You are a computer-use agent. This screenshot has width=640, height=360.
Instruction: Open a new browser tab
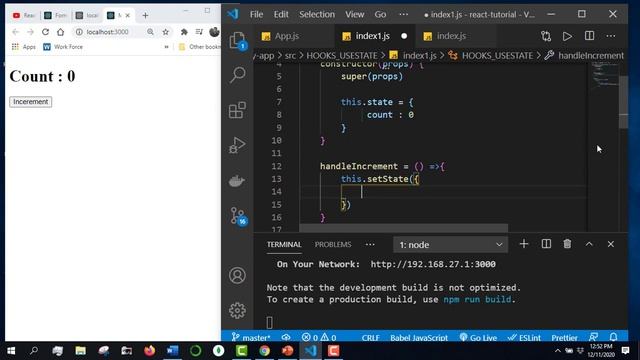pyautogui.click(x=145, y=16)
